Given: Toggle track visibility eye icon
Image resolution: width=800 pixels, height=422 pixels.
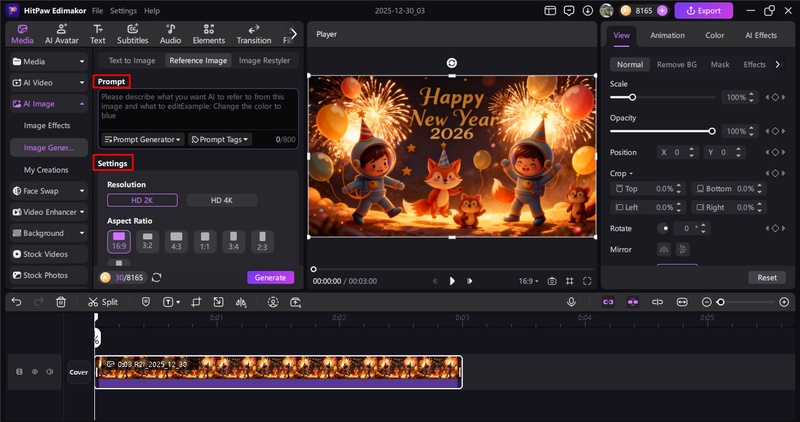Looking at the screenshot, I should 34,372.
